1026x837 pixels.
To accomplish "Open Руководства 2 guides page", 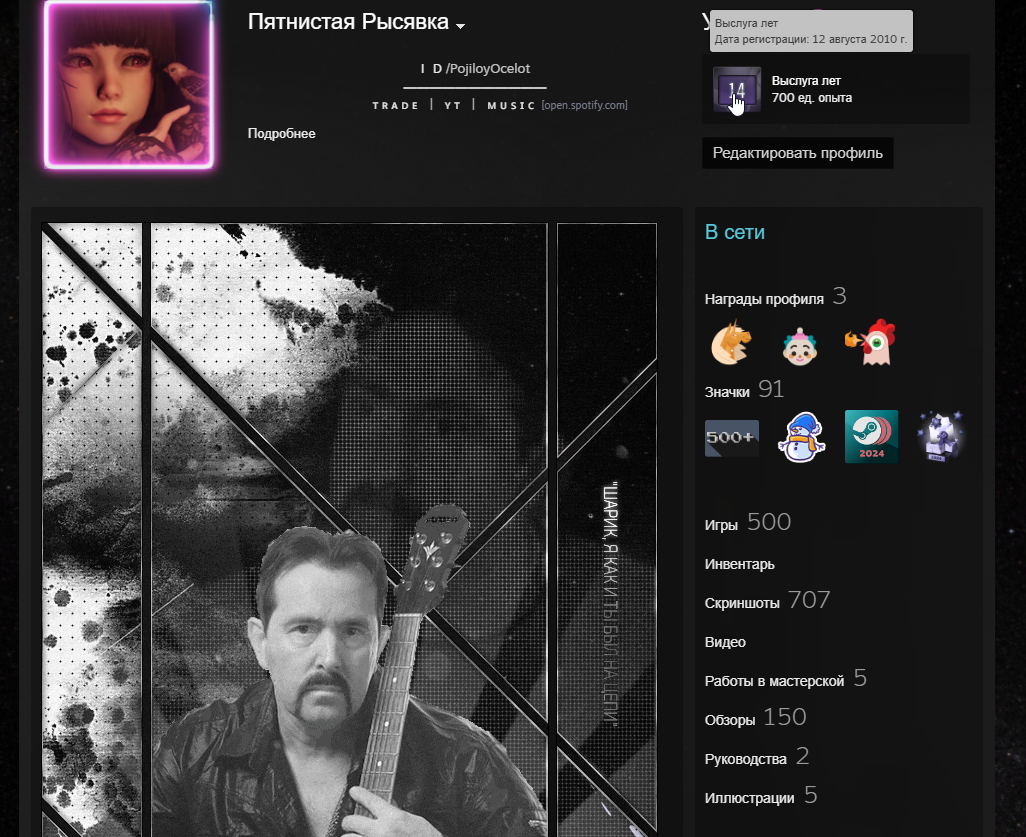I will 757,757.
